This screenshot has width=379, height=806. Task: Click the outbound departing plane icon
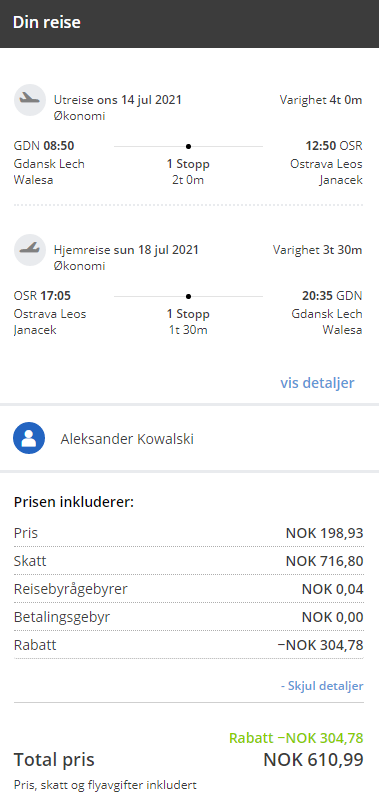(30, 100)
